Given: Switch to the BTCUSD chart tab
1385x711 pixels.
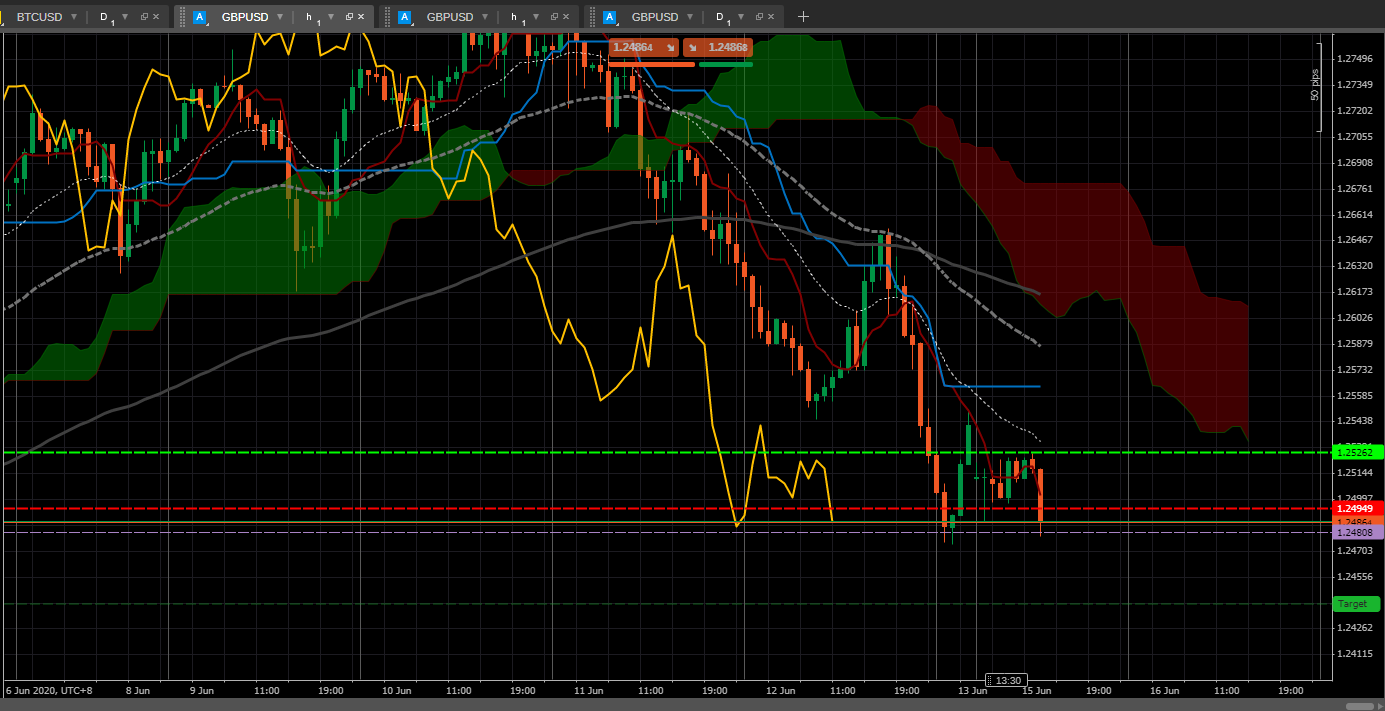Looking at the screenshot, I should pyautogui.click(x=38, y=17).
